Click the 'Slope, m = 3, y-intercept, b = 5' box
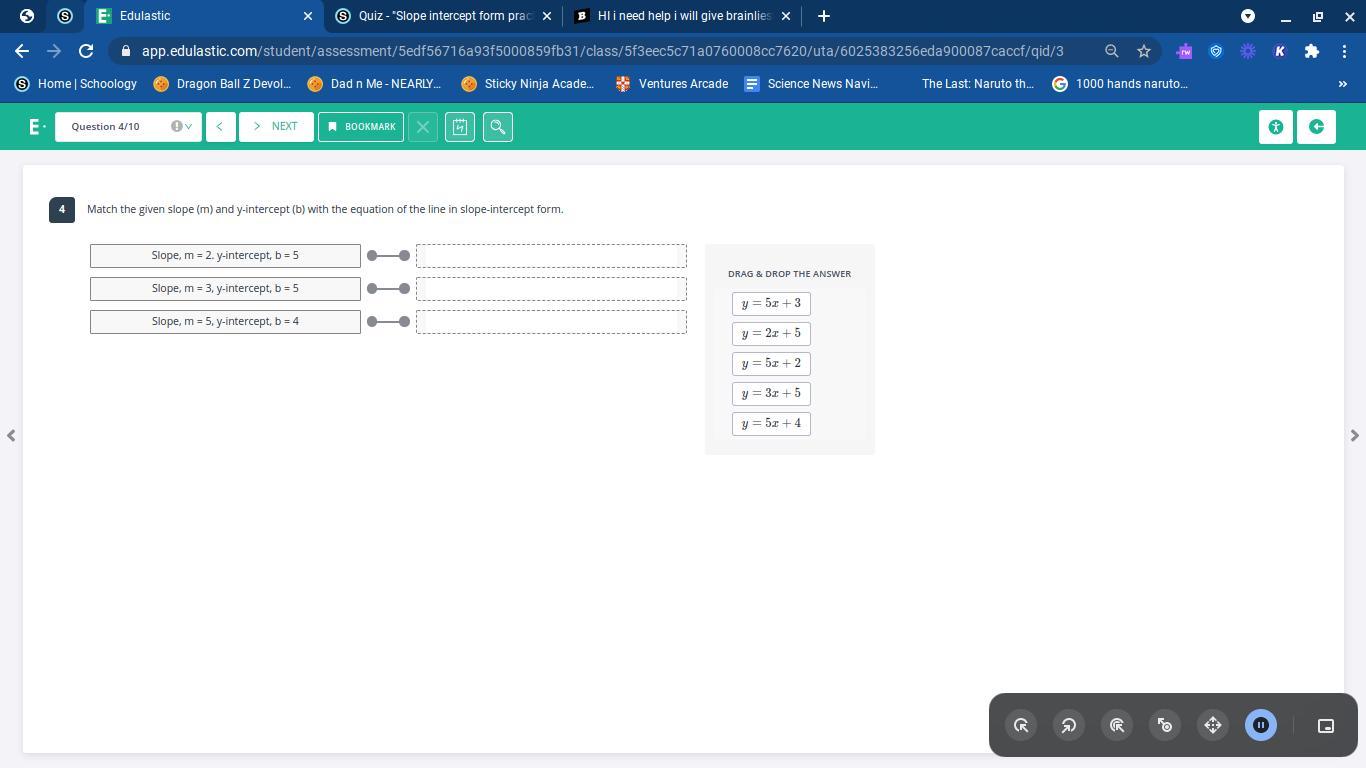Image resolution: width=1366 pixels, height=768 pixels. [x=225, y=289]
